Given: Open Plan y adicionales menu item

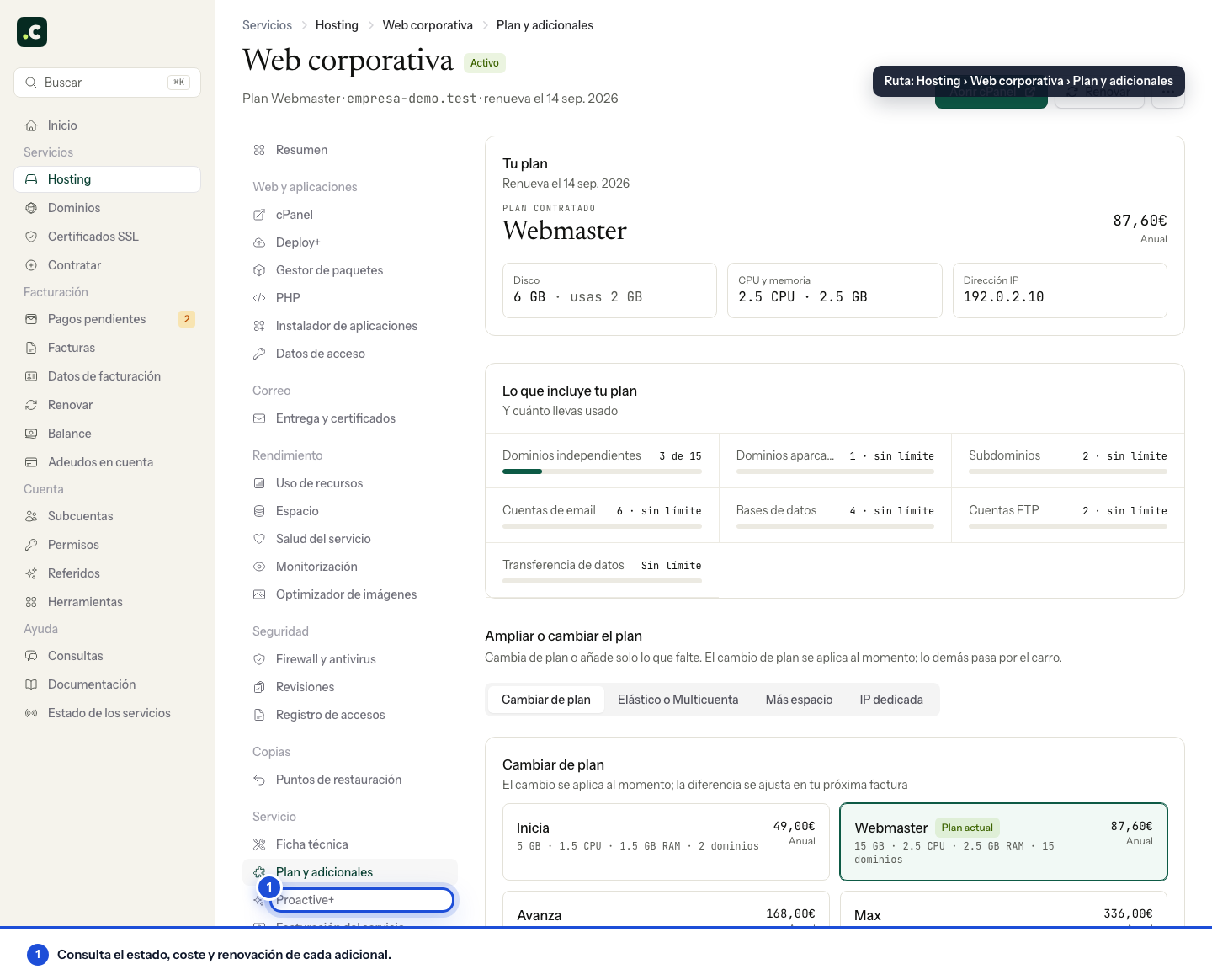Looking at the screenshot, I should click(x=350, y=872).
